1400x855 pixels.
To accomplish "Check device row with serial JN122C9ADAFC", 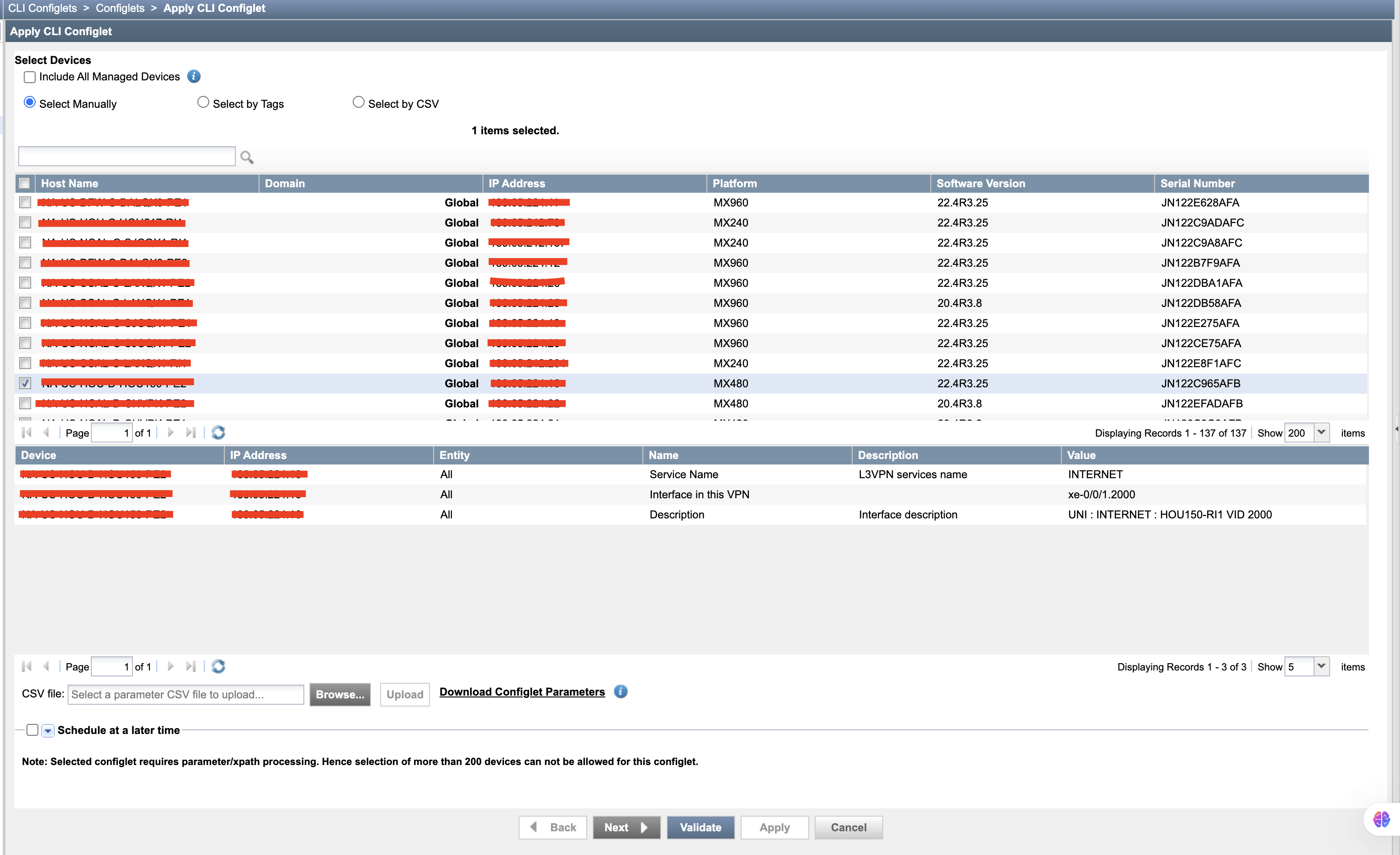I will 25,222.
